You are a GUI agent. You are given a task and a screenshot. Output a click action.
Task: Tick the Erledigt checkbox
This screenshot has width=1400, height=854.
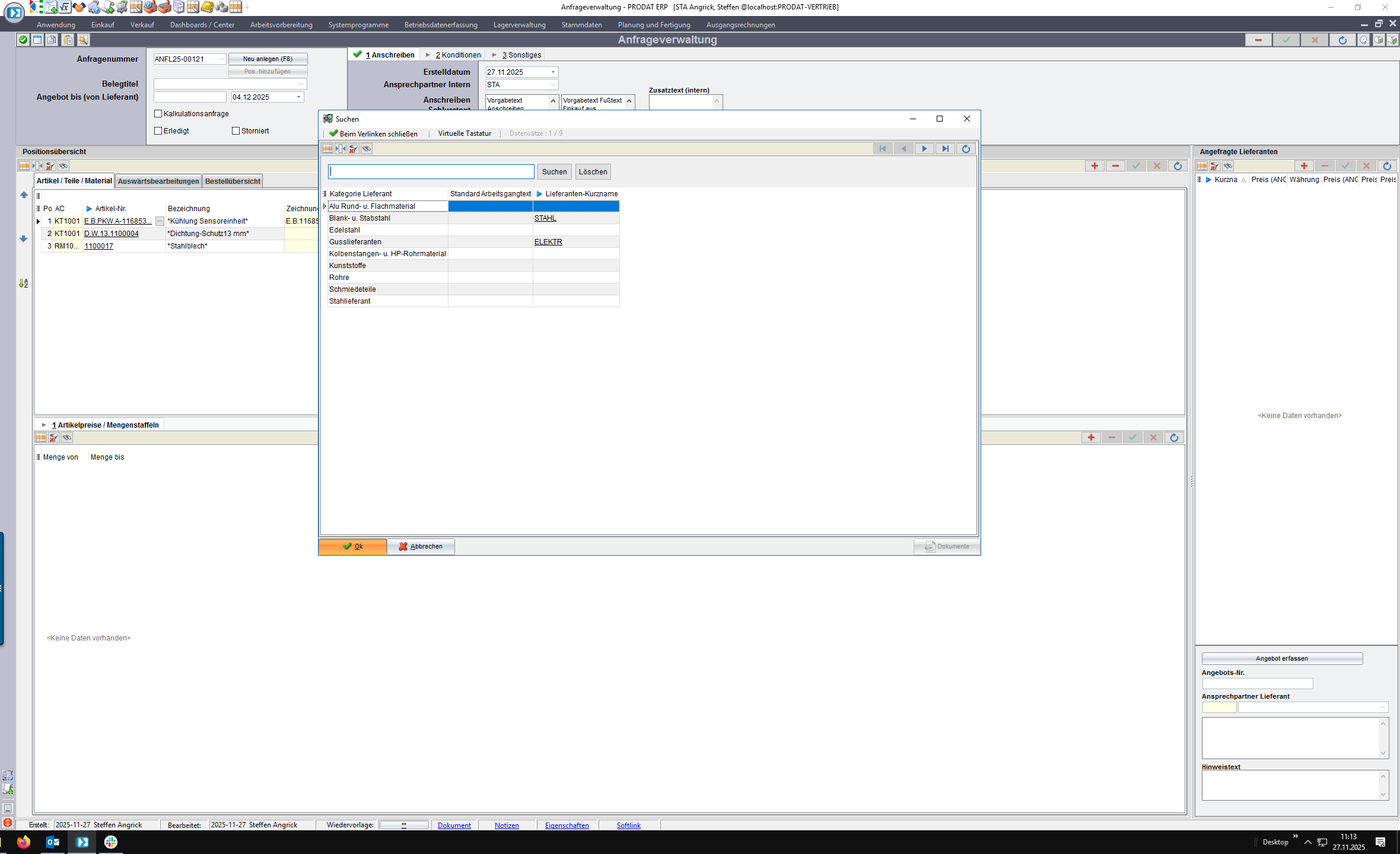pyautogui.click(x=158, y=131)
